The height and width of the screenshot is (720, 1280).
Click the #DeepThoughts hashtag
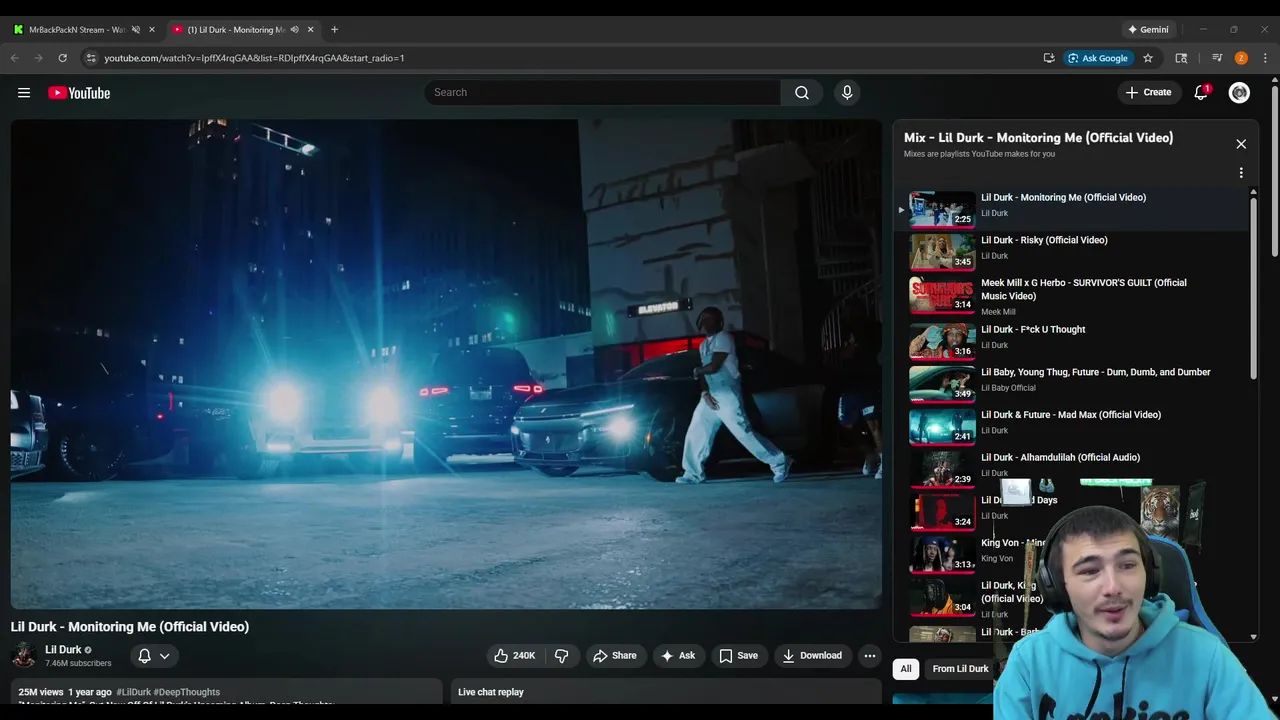(187, 692)
